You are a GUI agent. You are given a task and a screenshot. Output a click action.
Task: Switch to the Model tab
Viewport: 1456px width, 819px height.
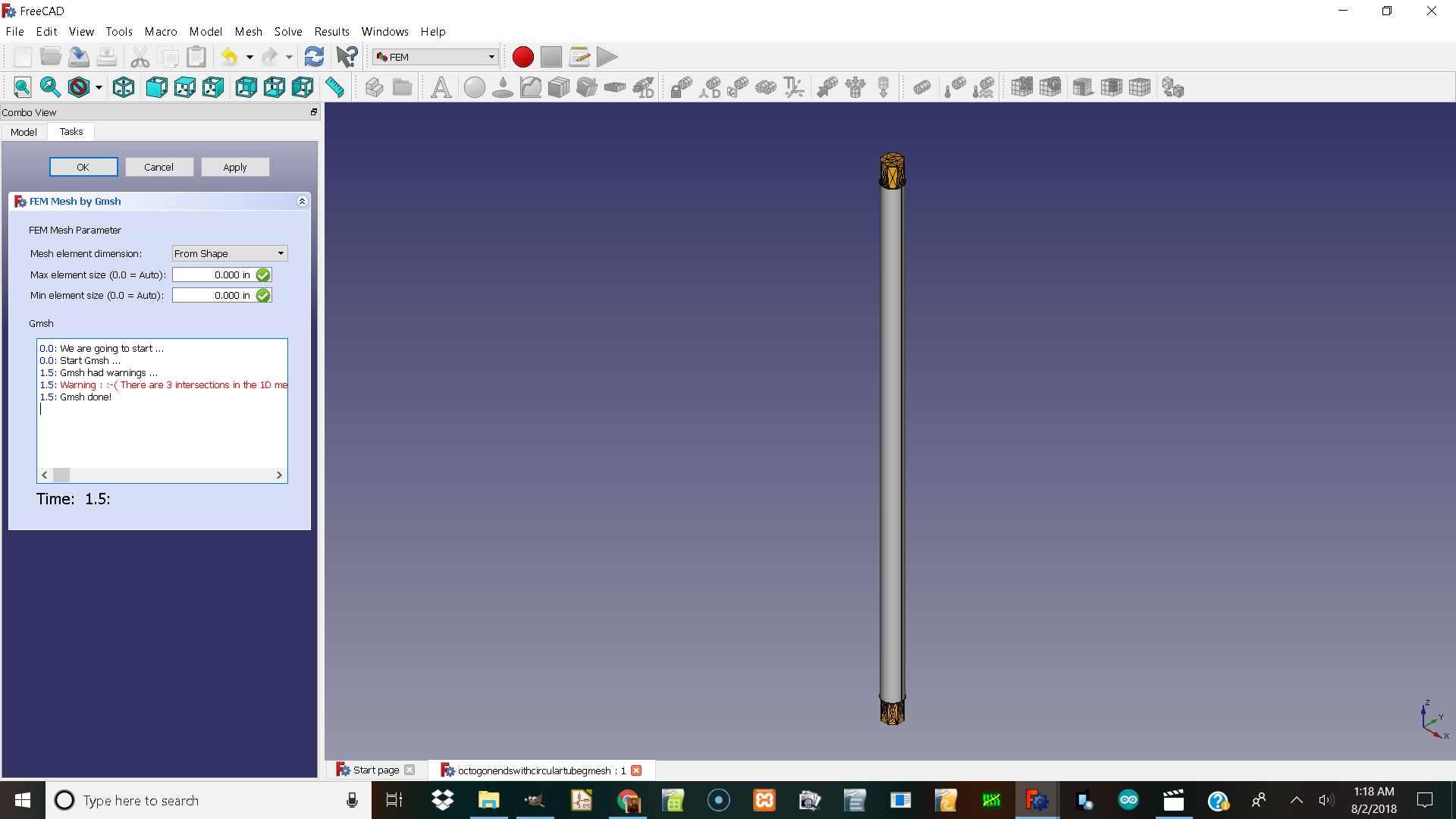coord(24,132)
